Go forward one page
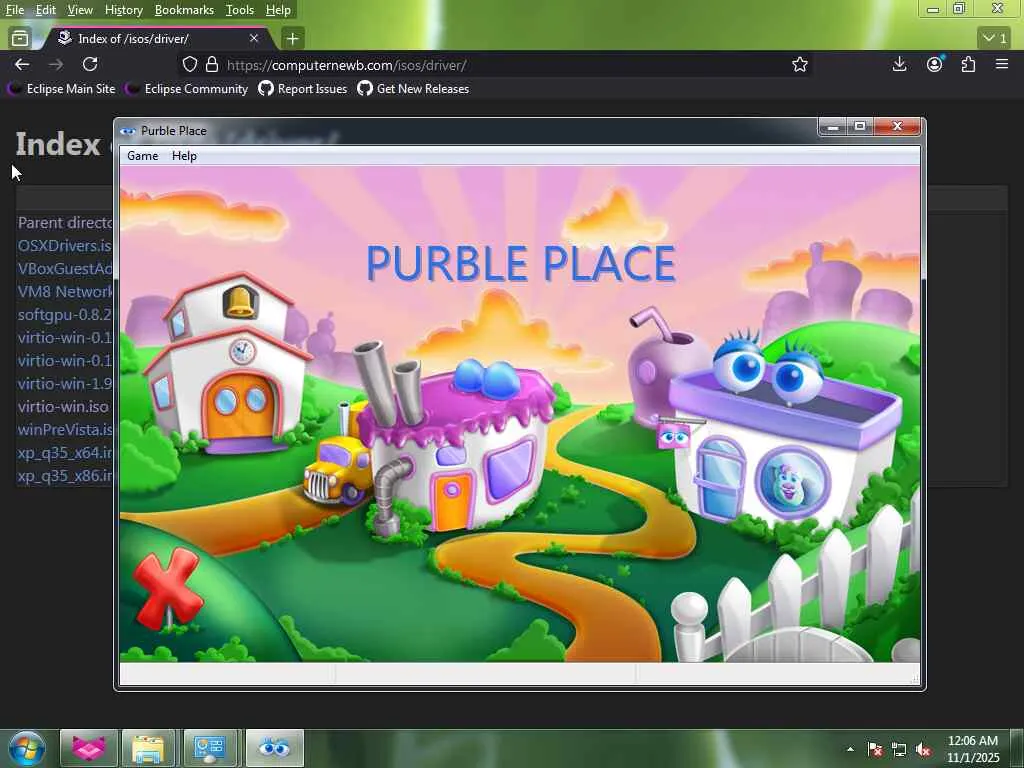Screen dimensions: 1024x768 point(56,64)
